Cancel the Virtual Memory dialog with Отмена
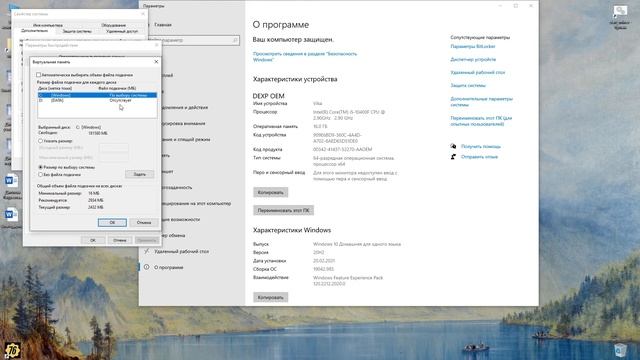 (x=144, y=222)
